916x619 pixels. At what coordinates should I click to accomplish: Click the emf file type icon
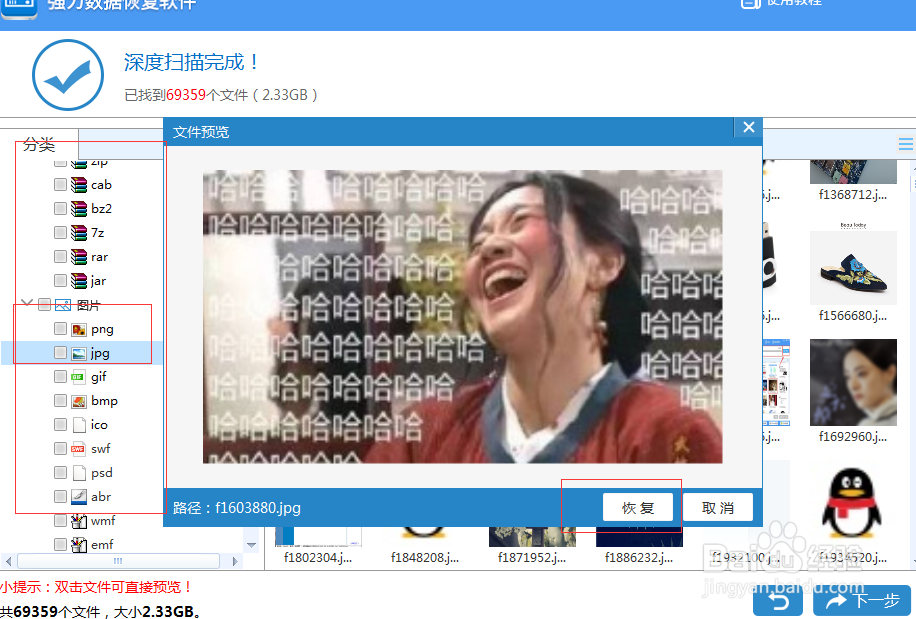tap(79, 545)
